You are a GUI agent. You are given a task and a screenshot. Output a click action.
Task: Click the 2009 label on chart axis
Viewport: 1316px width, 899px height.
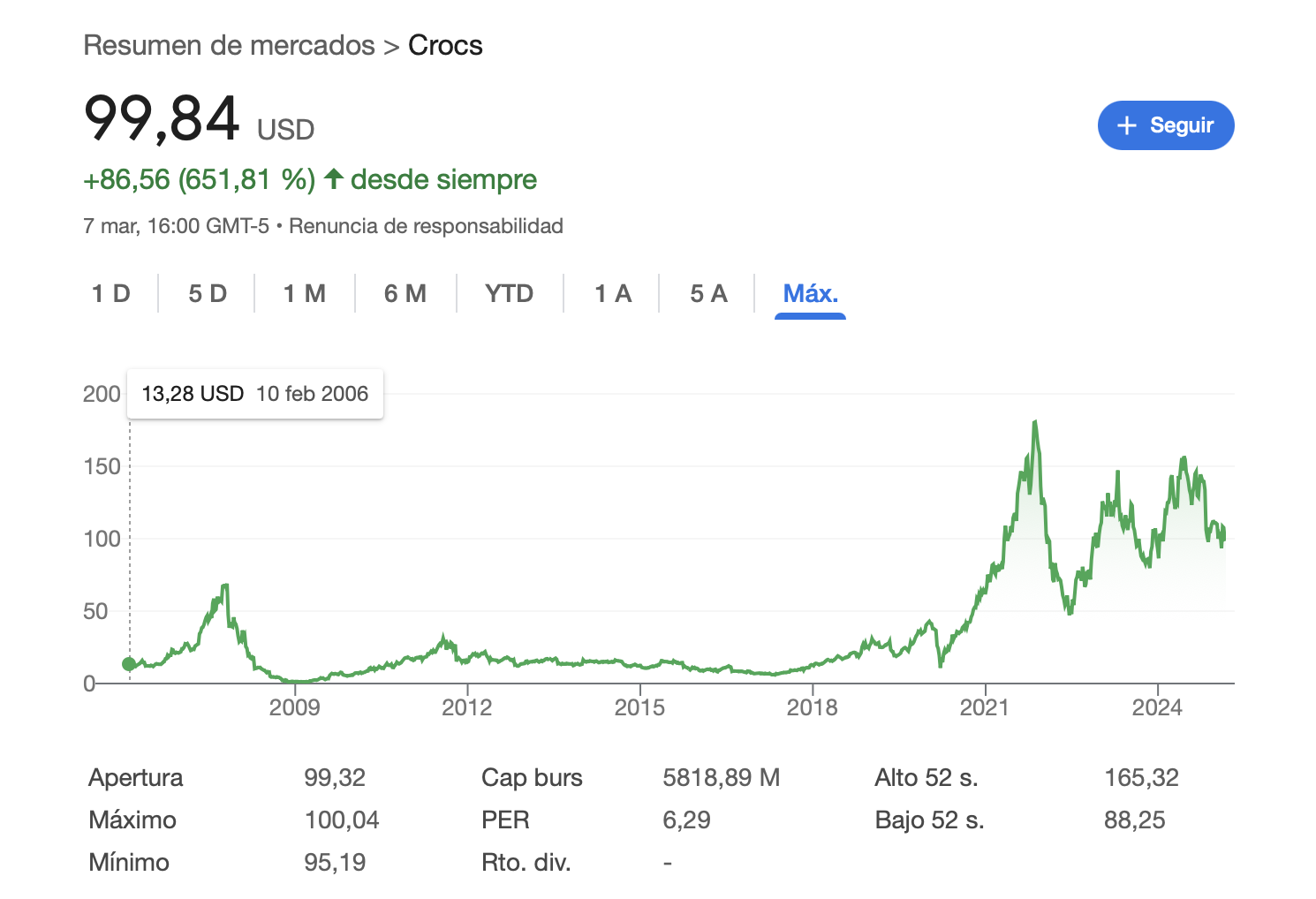[294, 707]
